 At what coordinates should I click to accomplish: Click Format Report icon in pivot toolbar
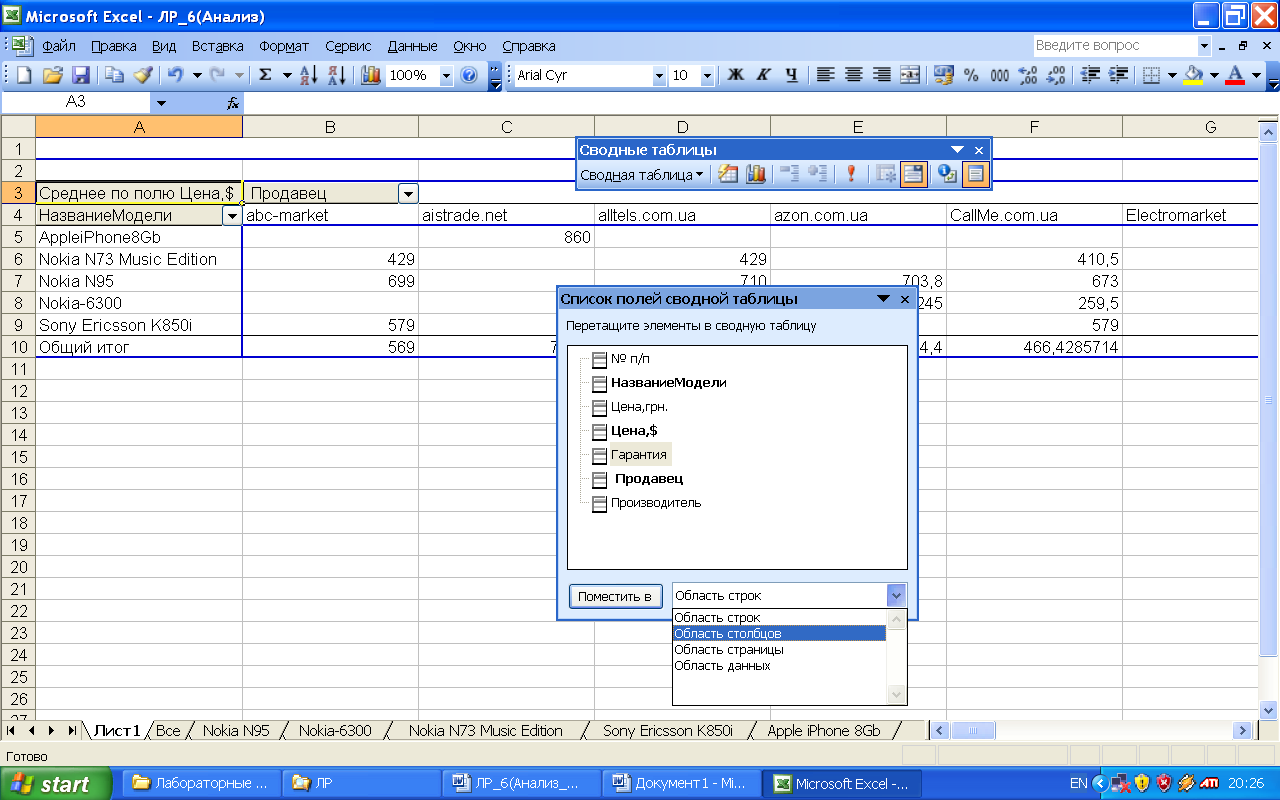click(x=728, y=174)
